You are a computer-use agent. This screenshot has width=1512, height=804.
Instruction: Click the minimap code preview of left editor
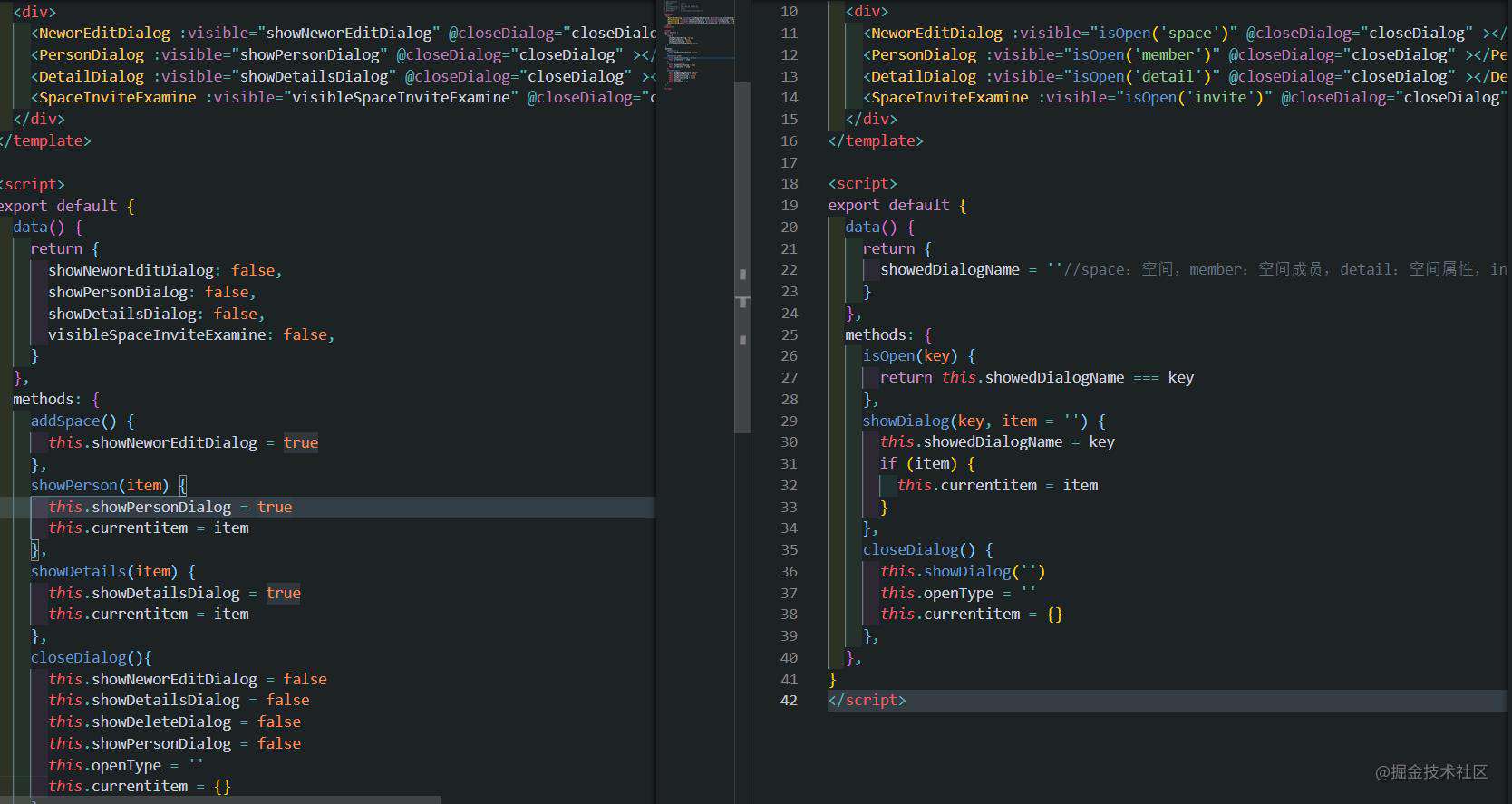[696, 45]
